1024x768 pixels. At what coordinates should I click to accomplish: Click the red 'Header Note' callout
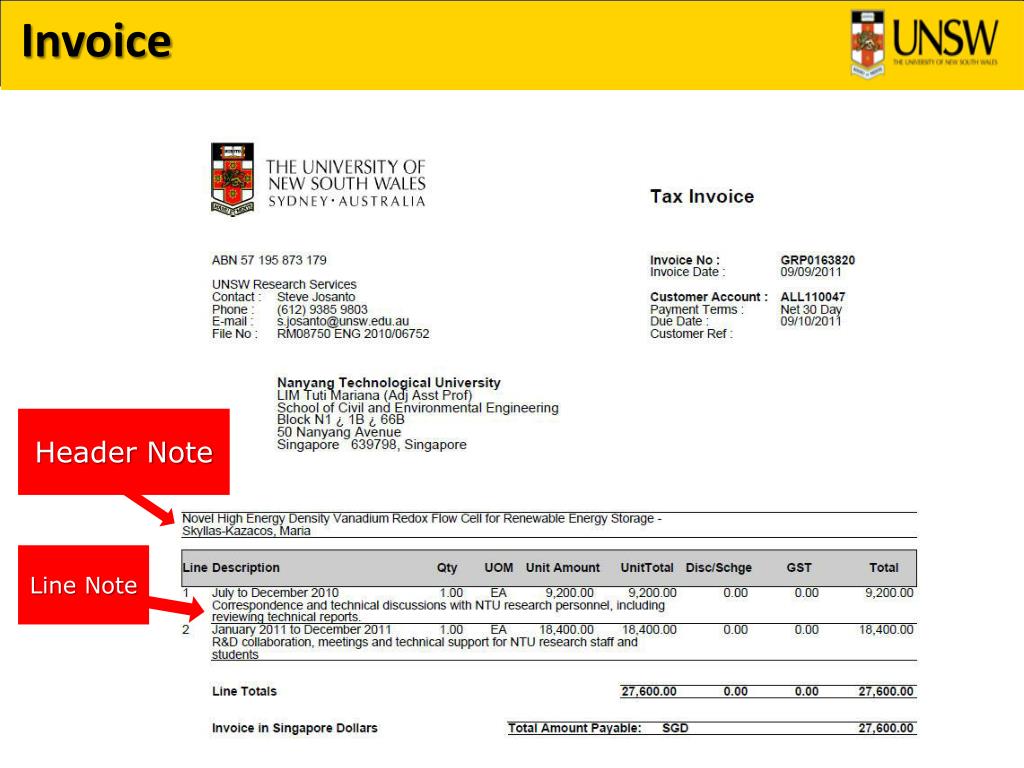(124, 452)
